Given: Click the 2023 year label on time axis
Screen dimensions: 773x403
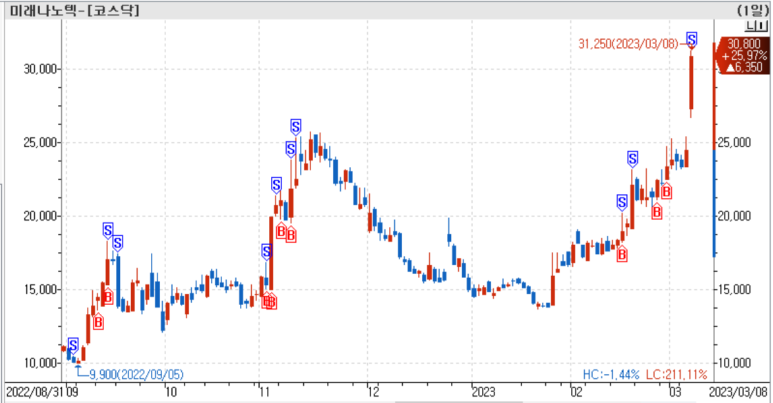Looking at the screenshot, I should tap(483, 393).
